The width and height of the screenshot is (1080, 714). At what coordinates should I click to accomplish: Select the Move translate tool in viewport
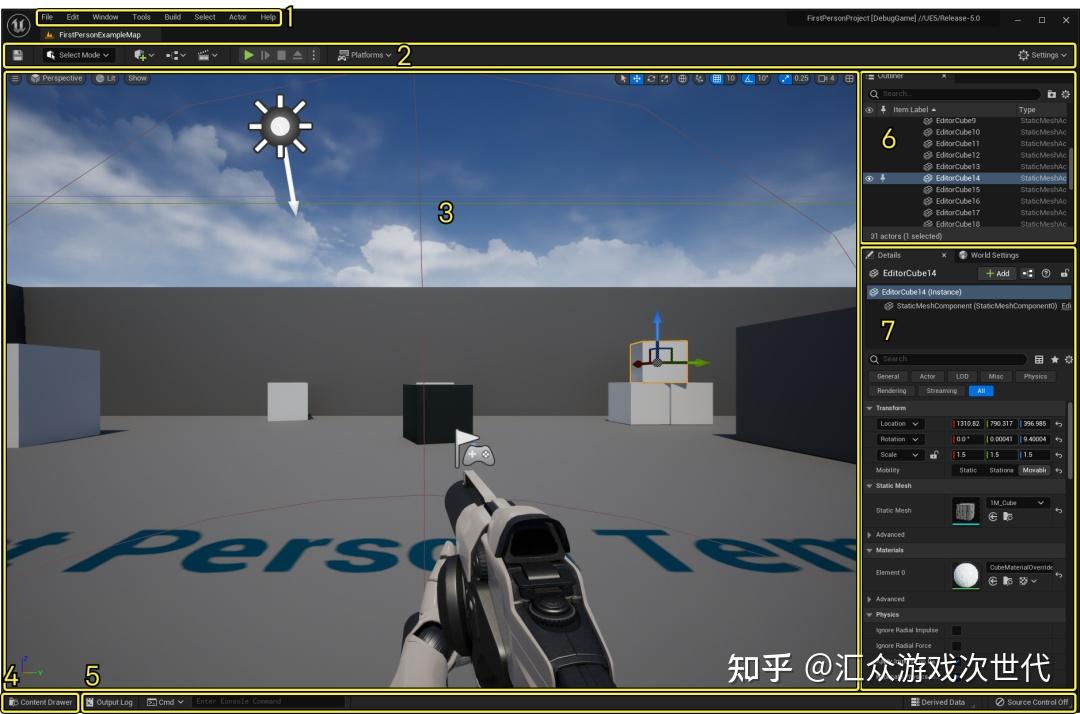[x=638, y=79]
